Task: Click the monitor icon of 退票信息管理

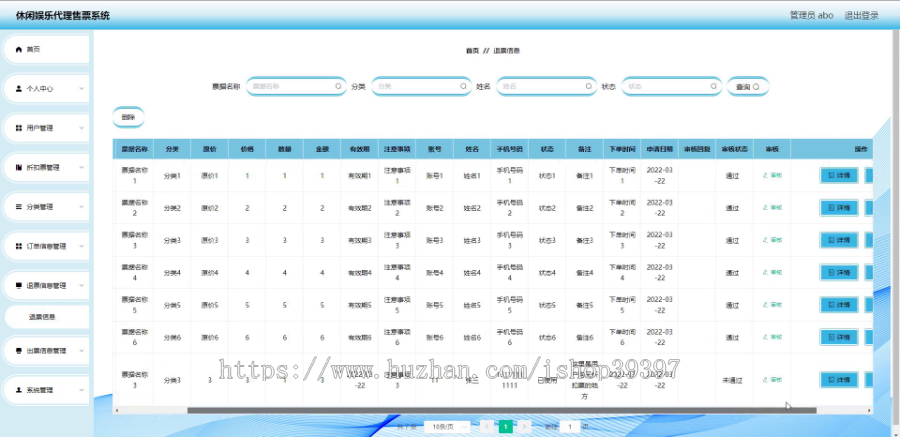Action: pyautogui.click(x=18, y=285)
